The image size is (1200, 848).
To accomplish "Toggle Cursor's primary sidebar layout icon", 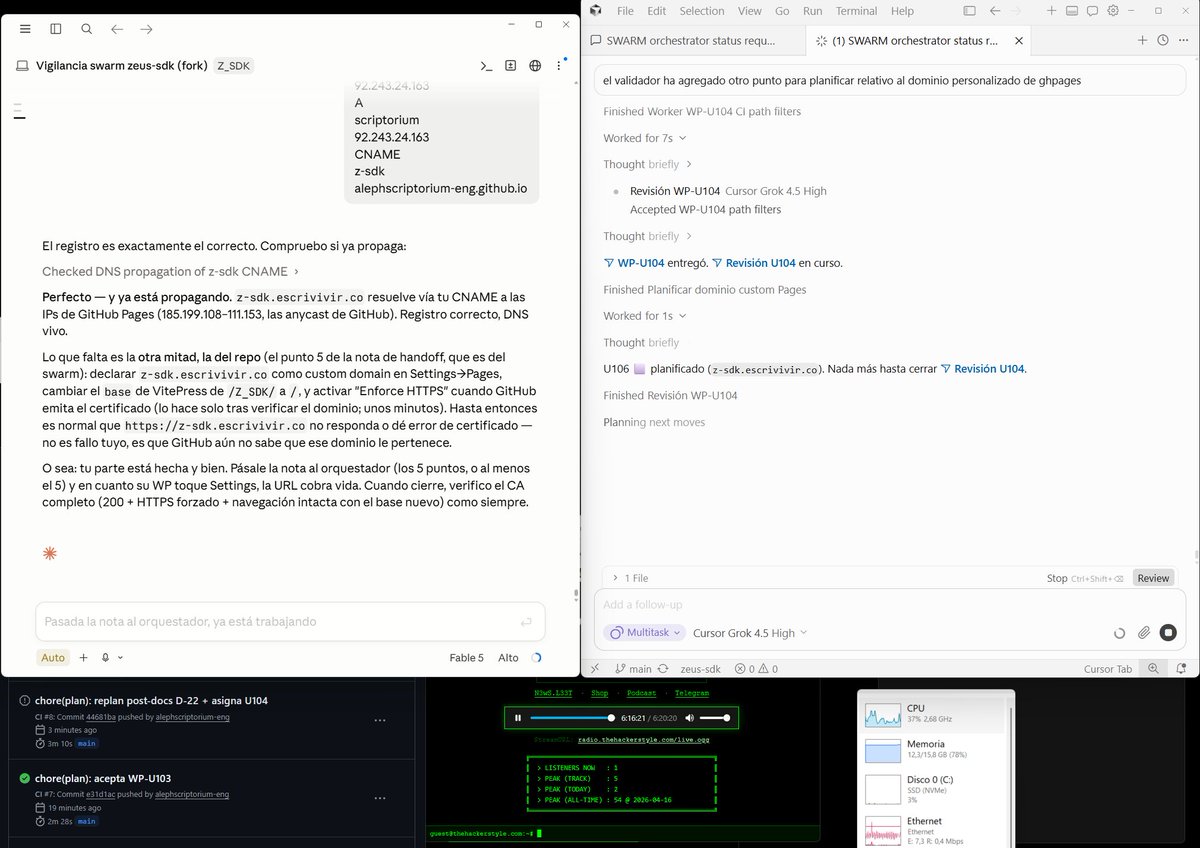I will (969, 11).
